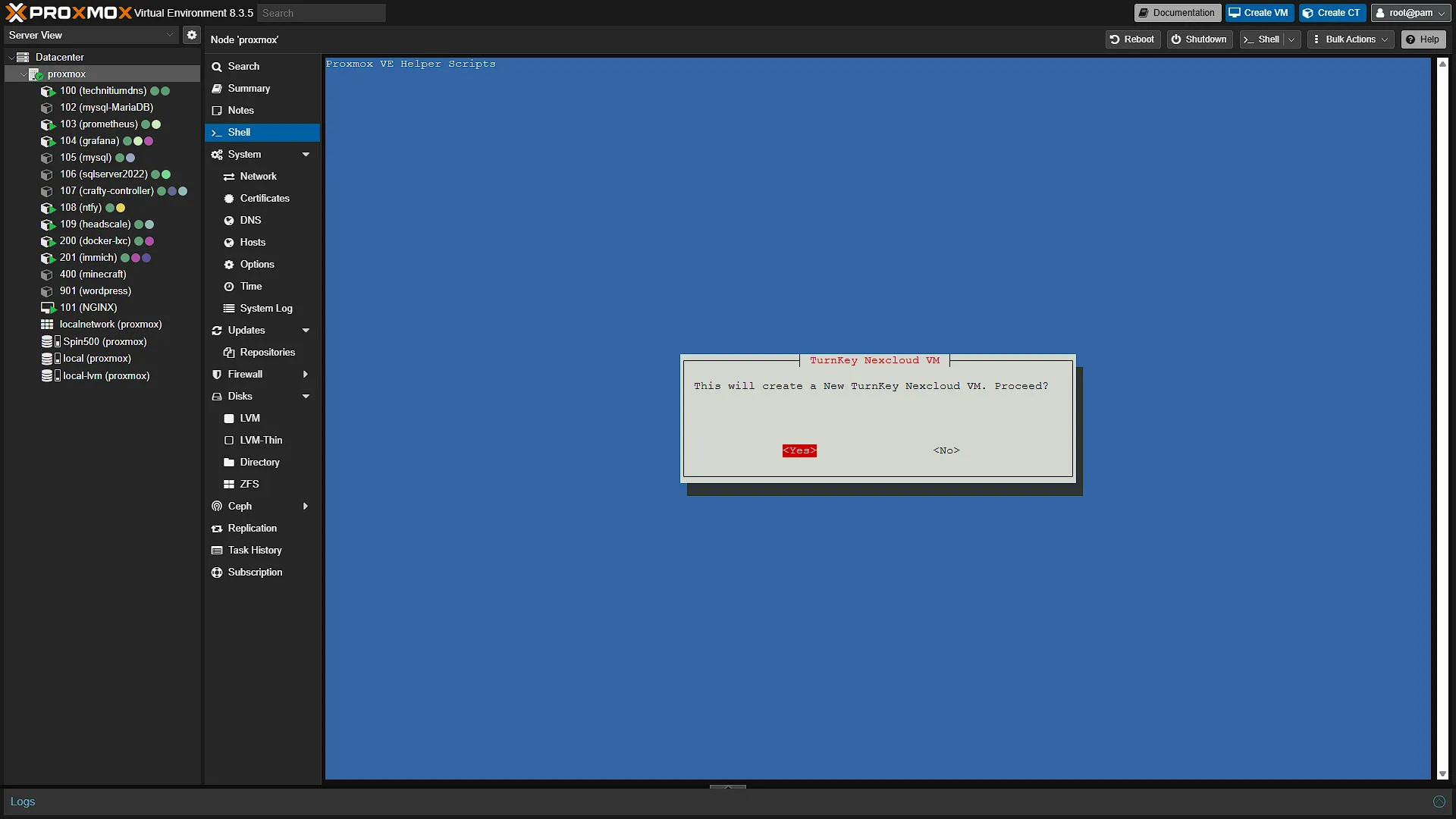Collapse the Datacenter tree node
1456x819 pixels.
[x=11, y=58]
